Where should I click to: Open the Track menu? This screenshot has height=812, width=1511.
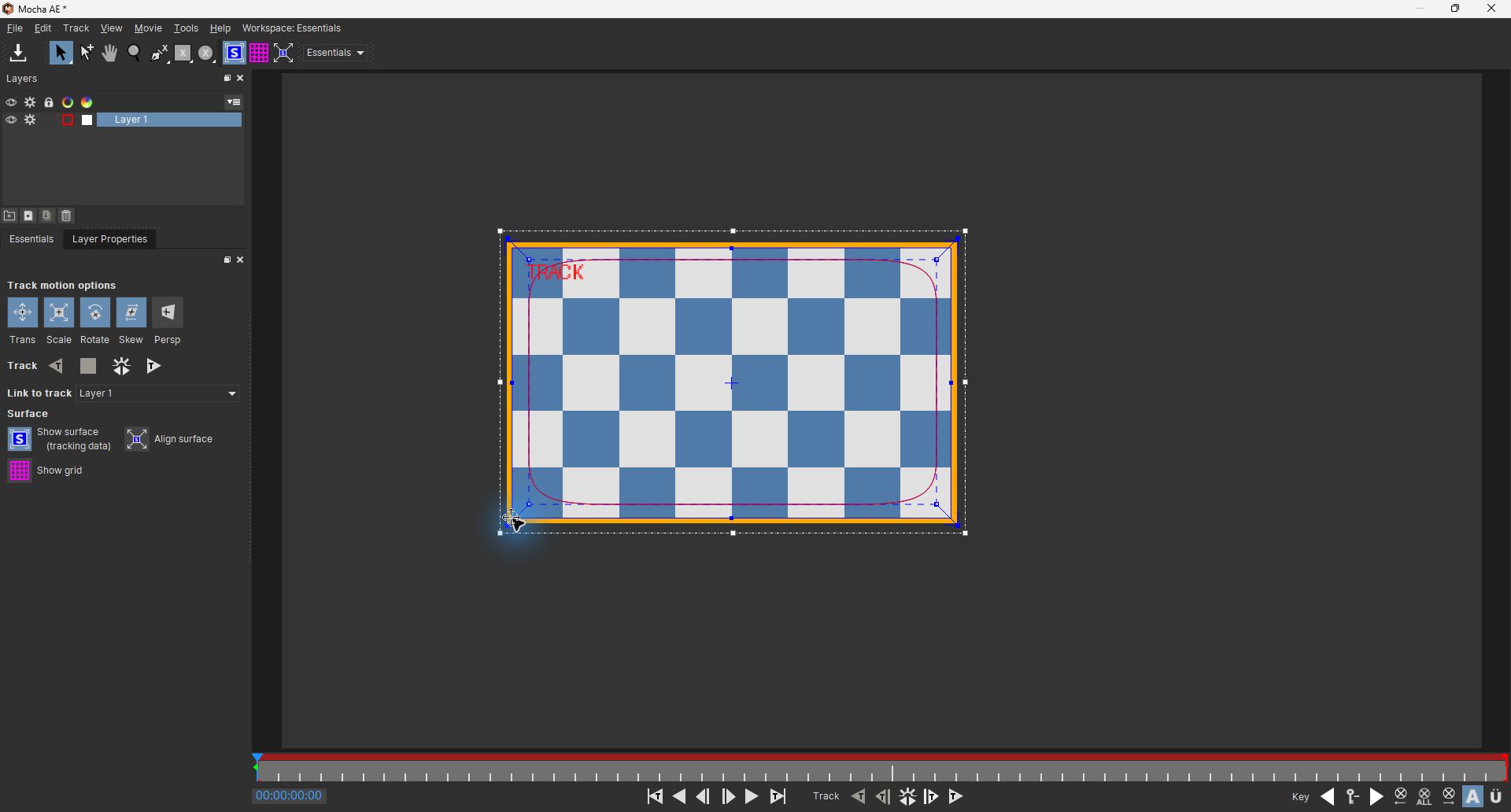(76, 28)
